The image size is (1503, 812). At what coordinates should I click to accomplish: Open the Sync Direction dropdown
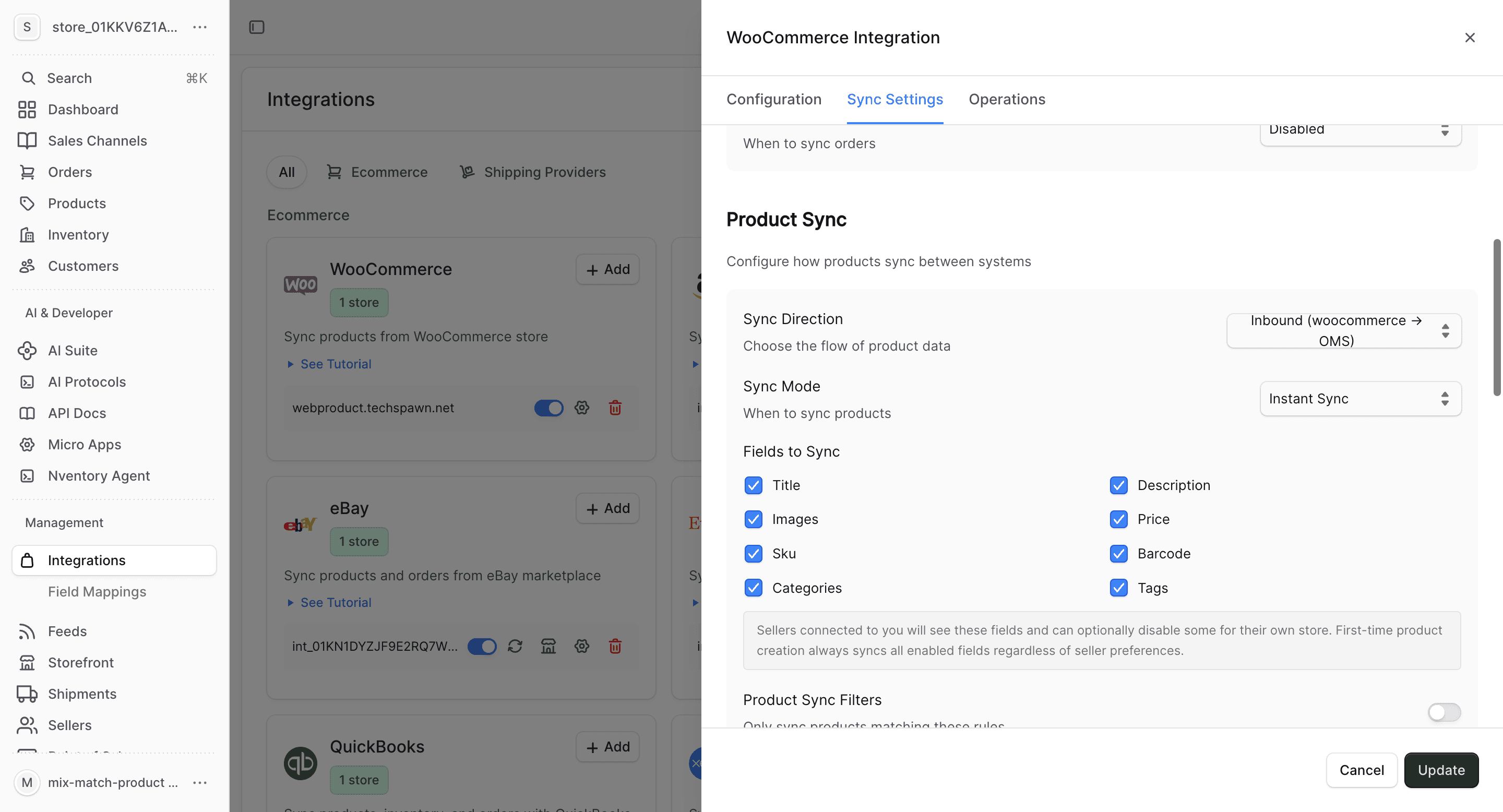[1344, 331]
